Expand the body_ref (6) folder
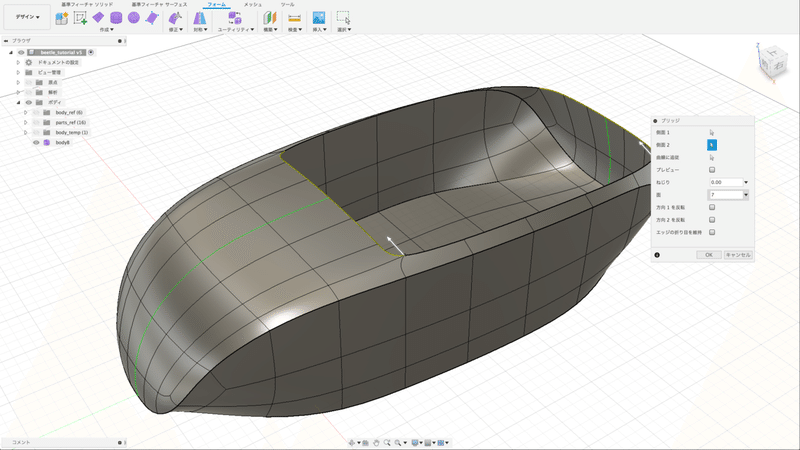This screenshot has height=450, width=800. click(x=25, y=112)
